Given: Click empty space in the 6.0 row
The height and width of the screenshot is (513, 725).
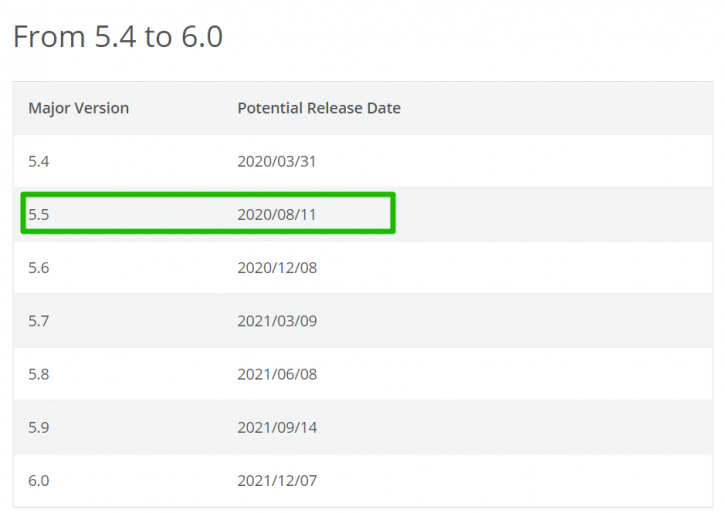Looking at the screenshot, I should (509, 481).
